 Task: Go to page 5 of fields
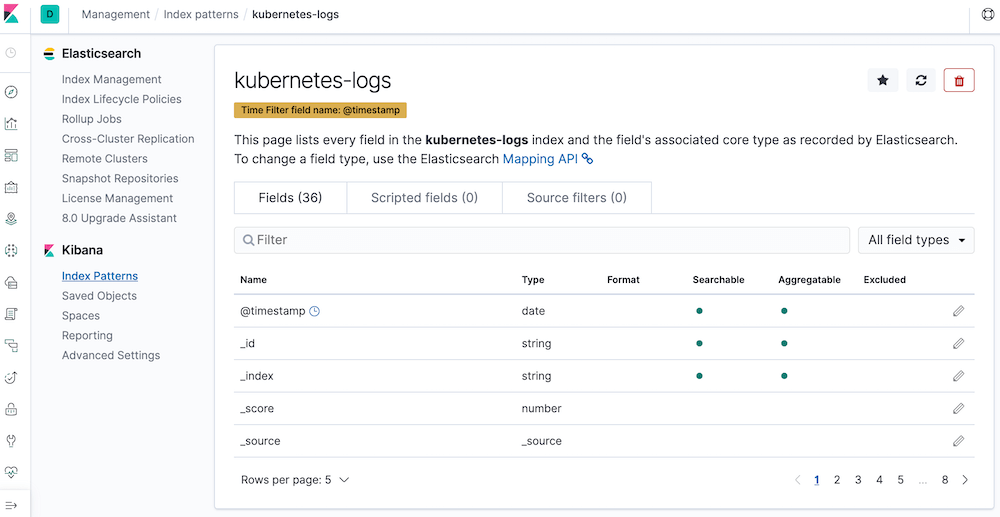point(900,480)
